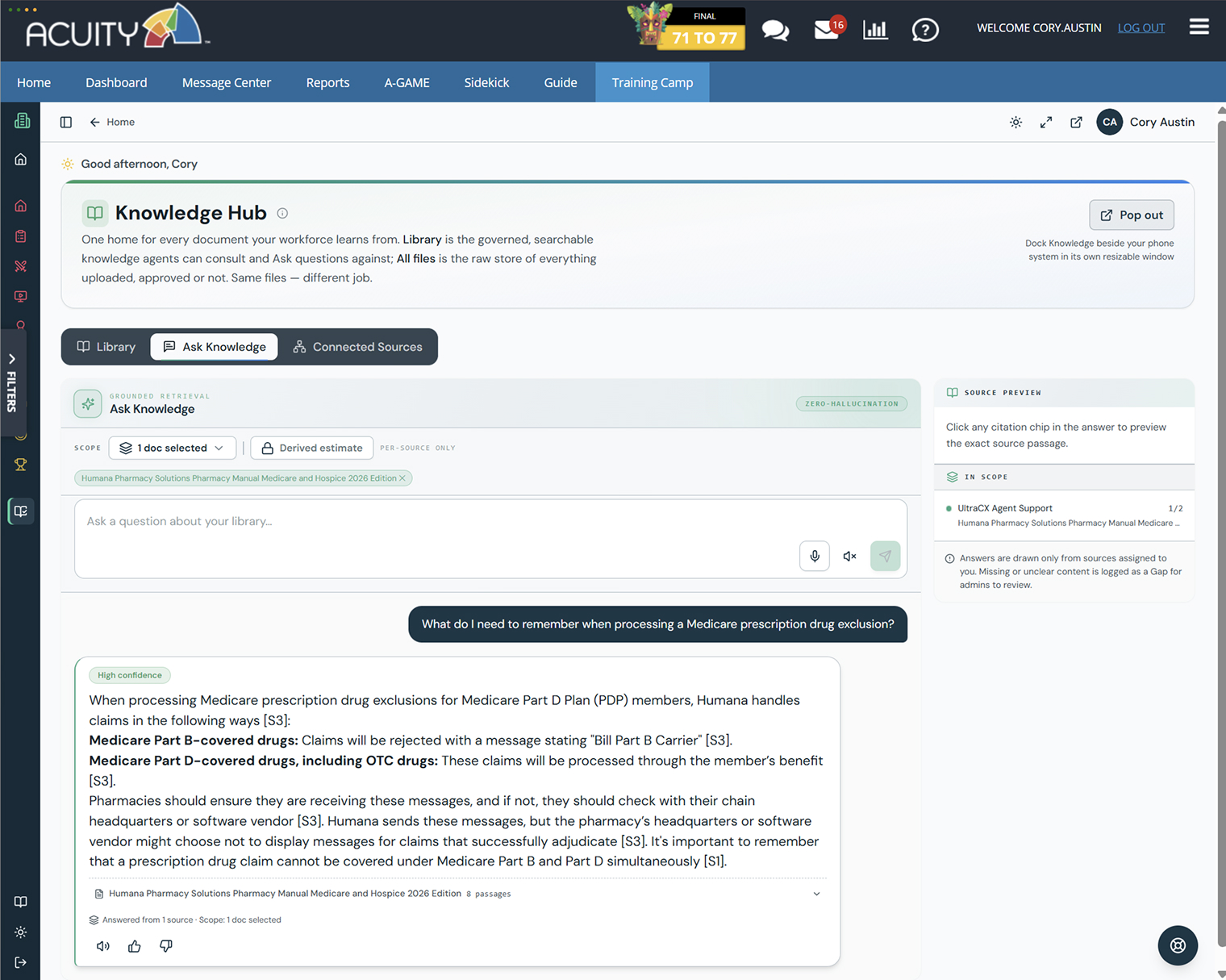Give the answer a thumbs up
Viewport: 1226px width, 980px height.
coord(135,946)
